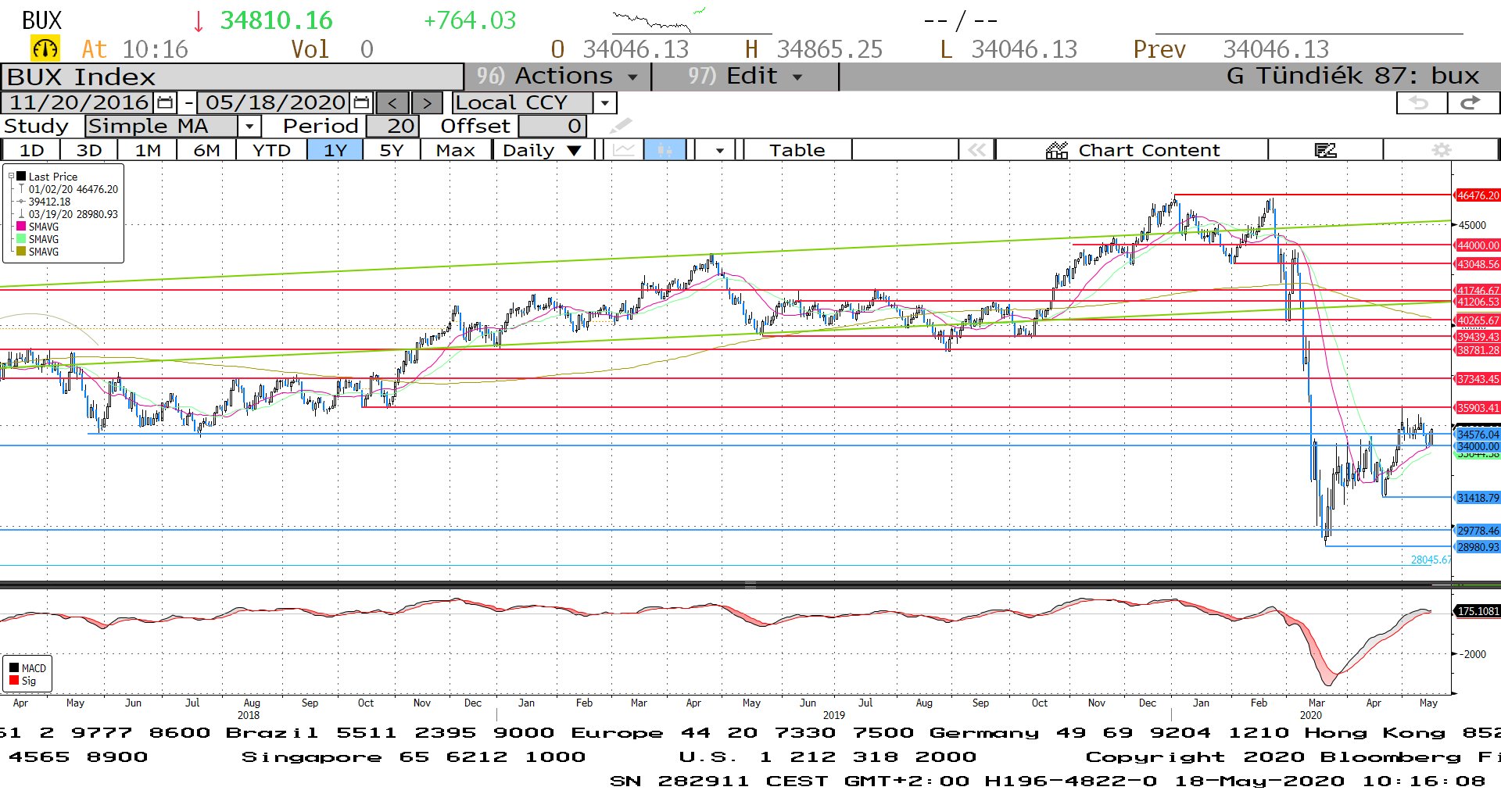Click the G Tündiék 87: bux label

click(x=1352, y=76)
